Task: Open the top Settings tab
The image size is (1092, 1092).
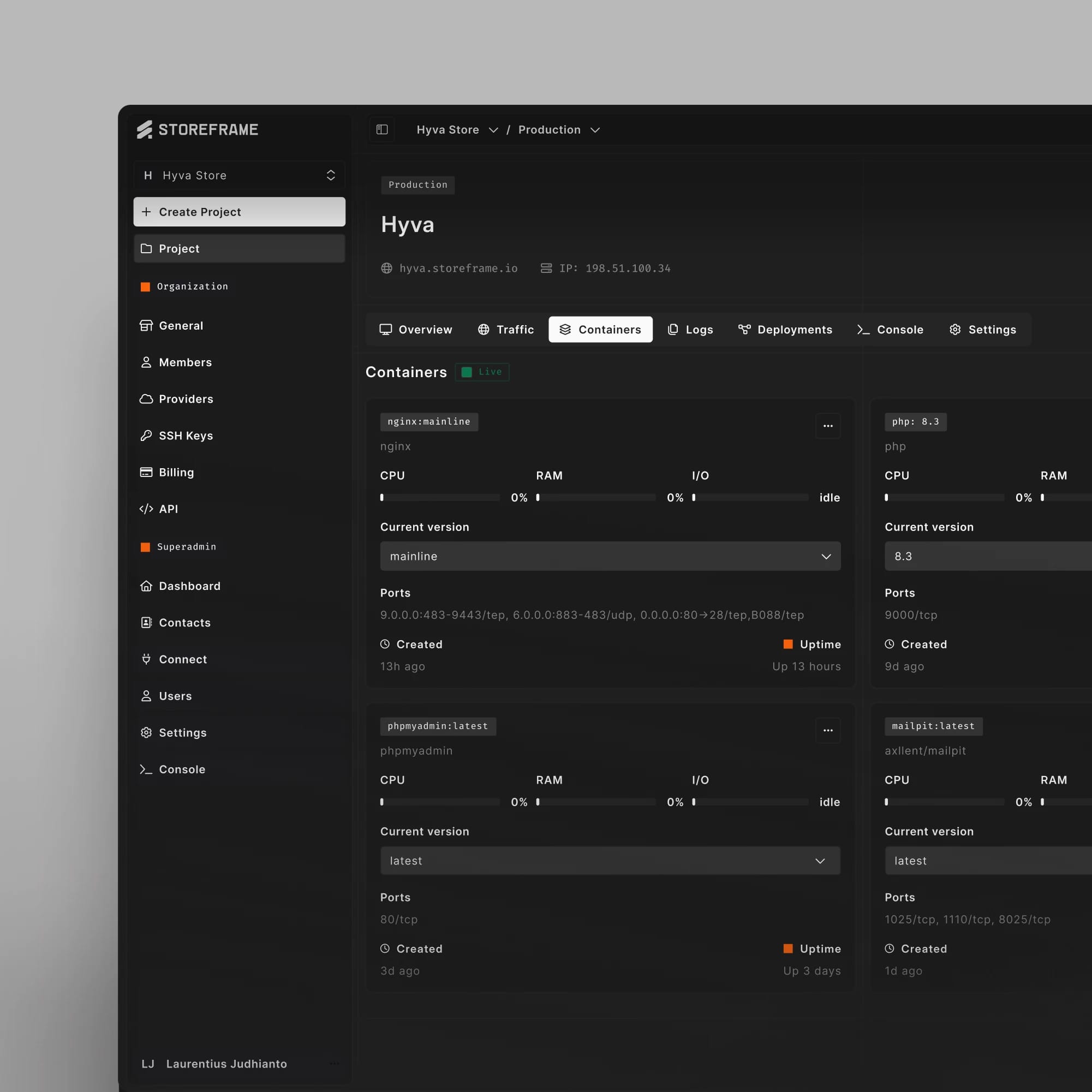Action: (983, 330)
